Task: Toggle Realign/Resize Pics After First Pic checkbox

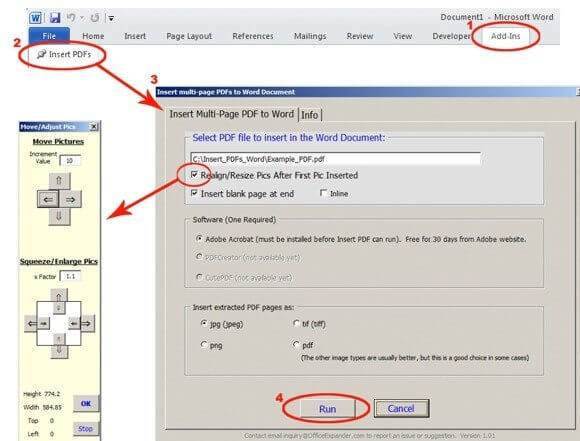Action: click(194, 175)
